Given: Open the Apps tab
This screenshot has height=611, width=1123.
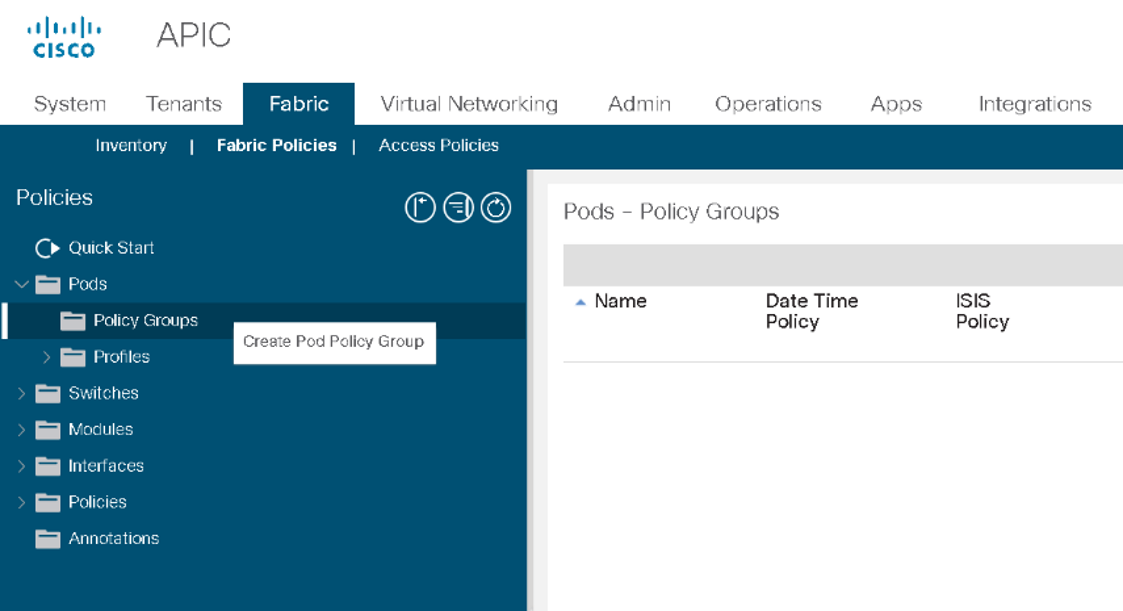Looking at the screenshot, I should (896, 104).
